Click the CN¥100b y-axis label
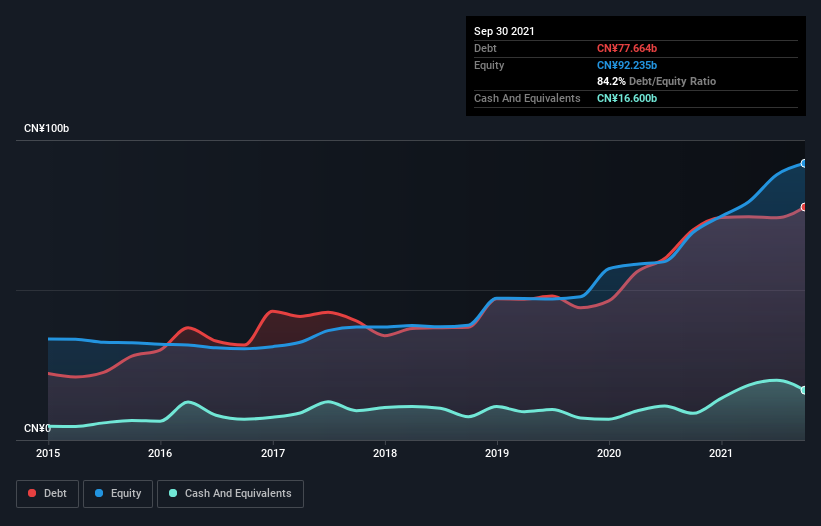The width and height of the screenshot is (821, 526). 47,128
